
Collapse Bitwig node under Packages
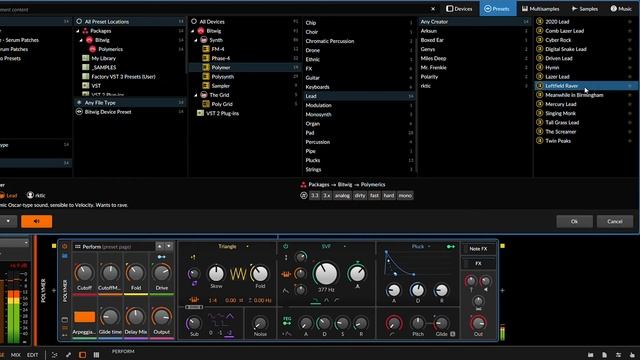click(81, 40)
